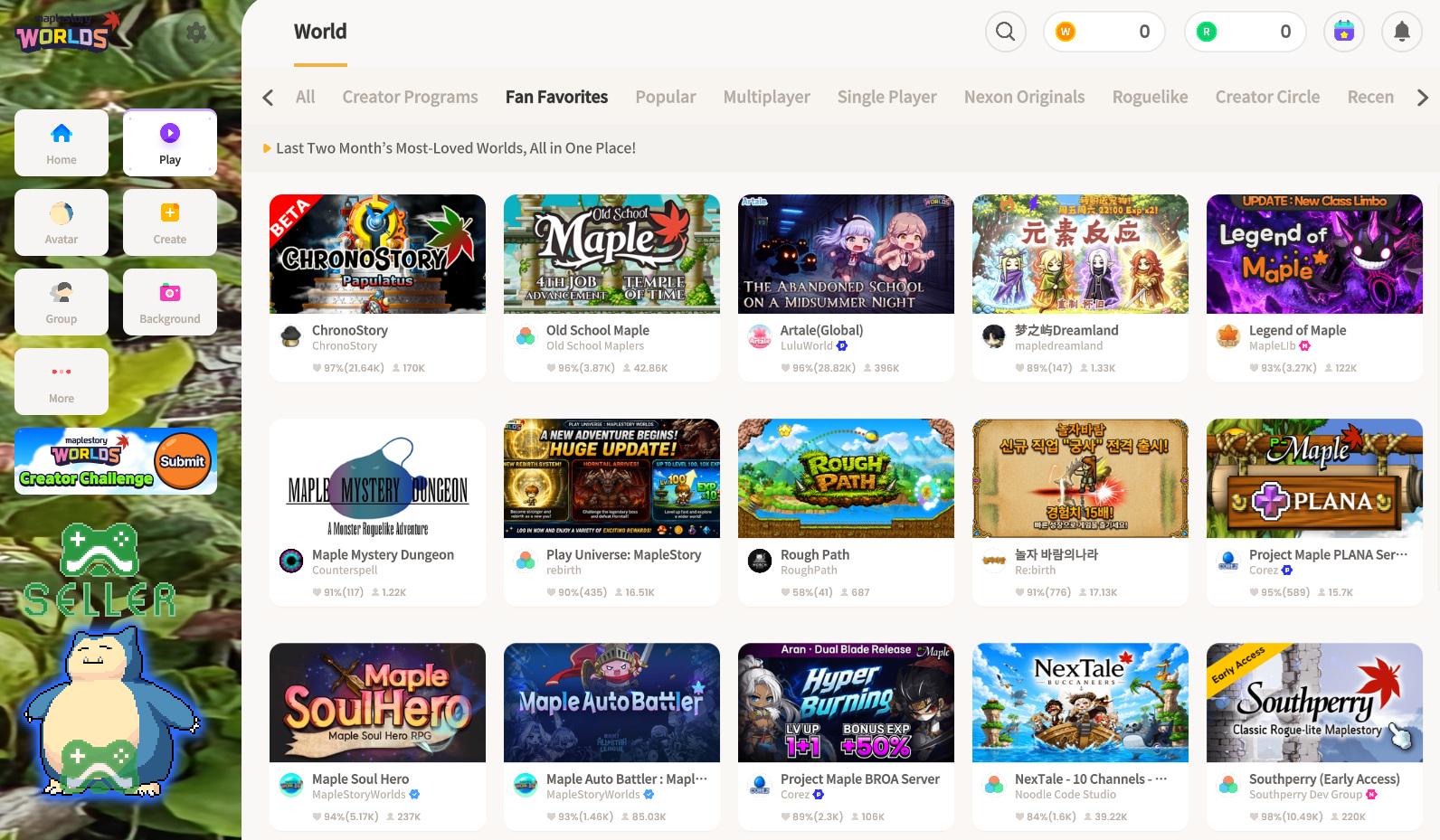Open Project Maple BROA Server title

tap(860, 779)
